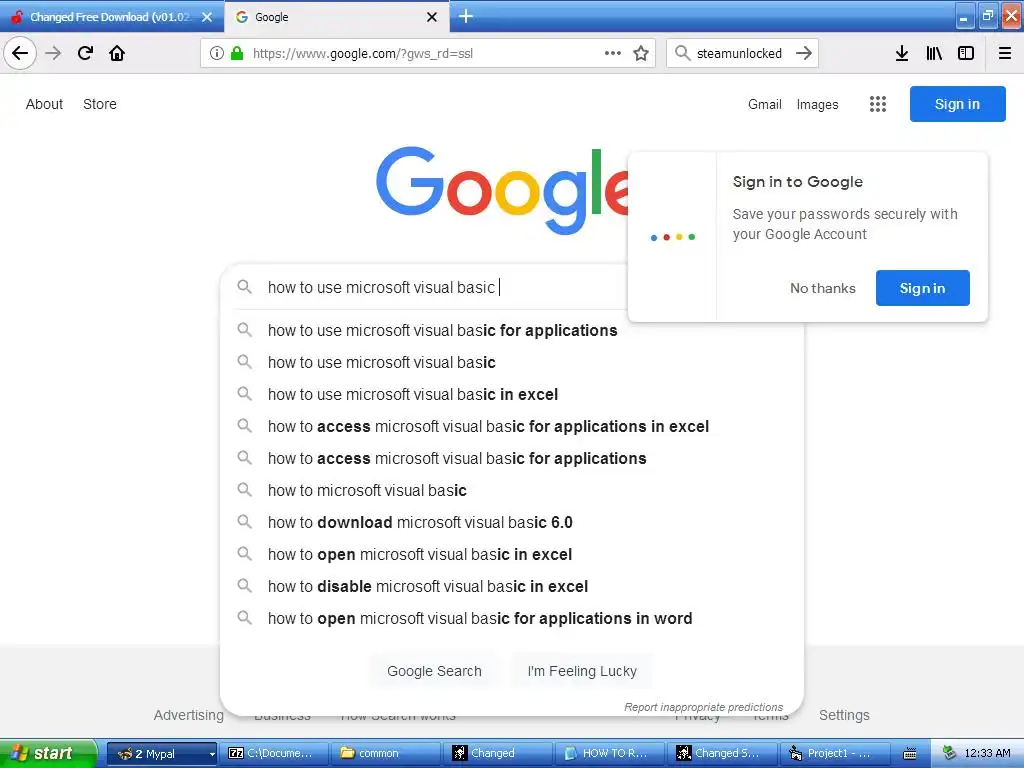Dismiss popup with No thanks
The width and height of the screenshot is (1024, 768).
[822, 288]
